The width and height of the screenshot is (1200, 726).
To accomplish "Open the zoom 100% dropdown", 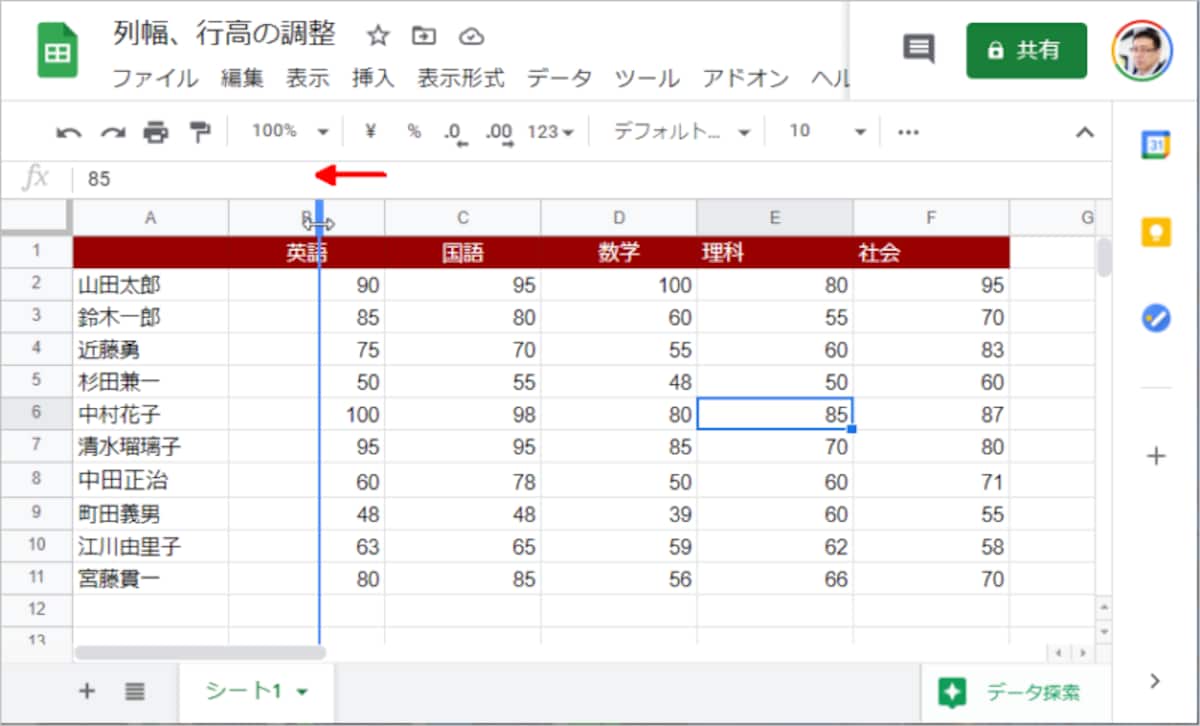I will pyautogui.click(x=290, y=131).
